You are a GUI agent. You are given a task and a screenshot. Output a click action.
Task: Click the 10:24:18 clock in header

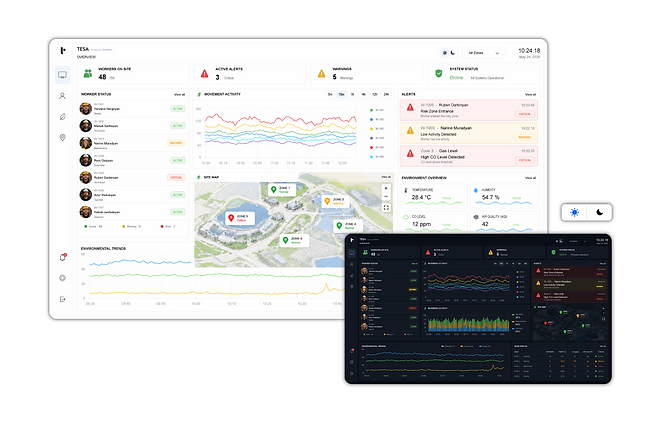(x=529, y=50)
